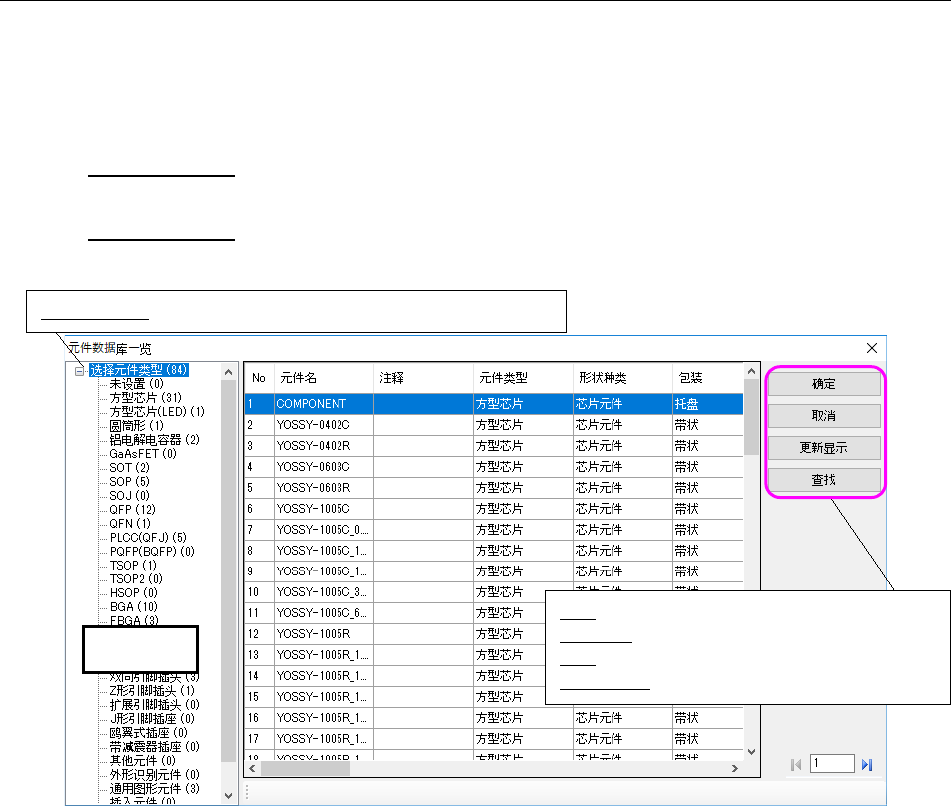Image resolution: width=951 pixels, height=806 pixels.
Task: Select HSOP (0) tree item
Action: click(133, 593)
